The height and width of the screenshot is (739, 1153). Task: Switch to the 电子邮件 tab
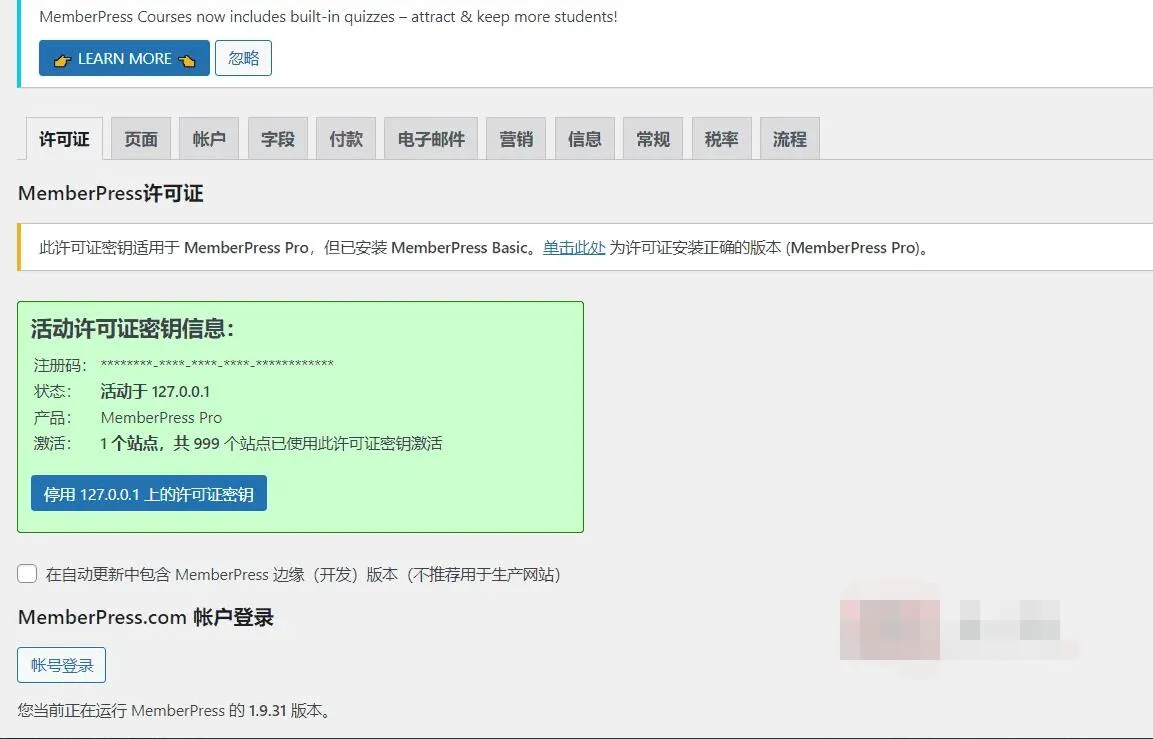point(431,139)
